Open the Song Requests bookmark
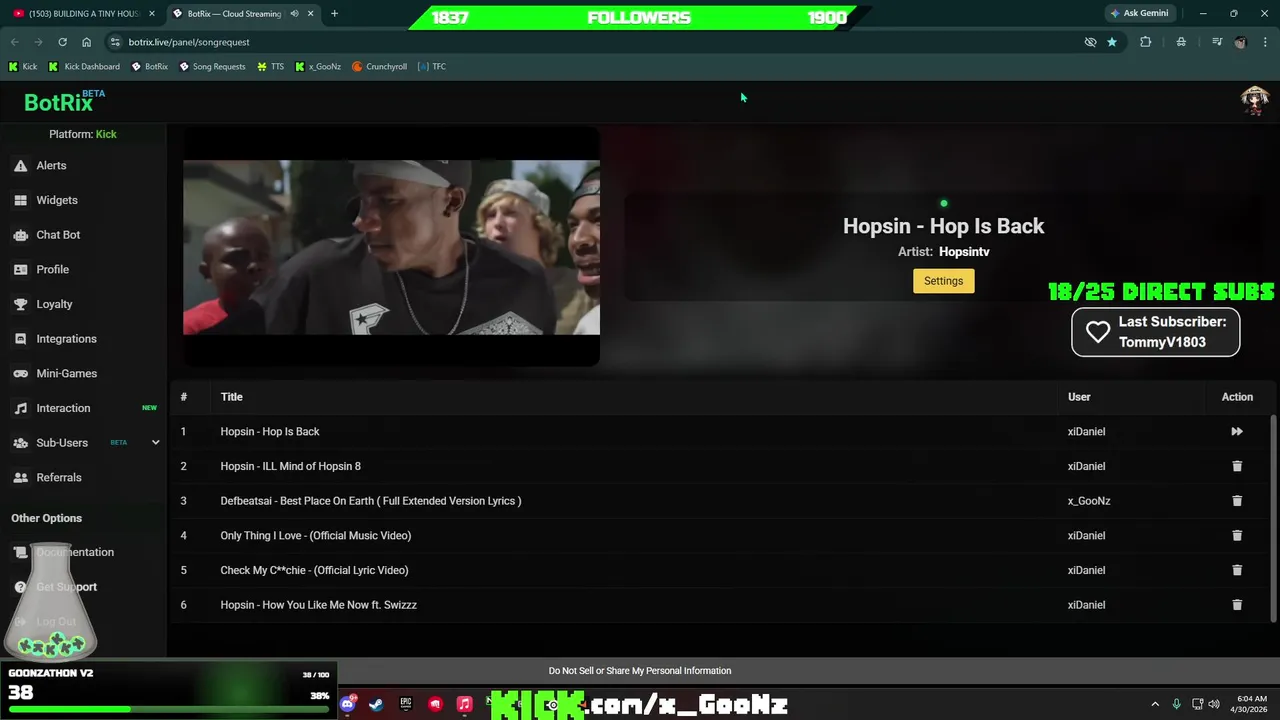The width and height of the screenshot is (1280, 720). 212,67
